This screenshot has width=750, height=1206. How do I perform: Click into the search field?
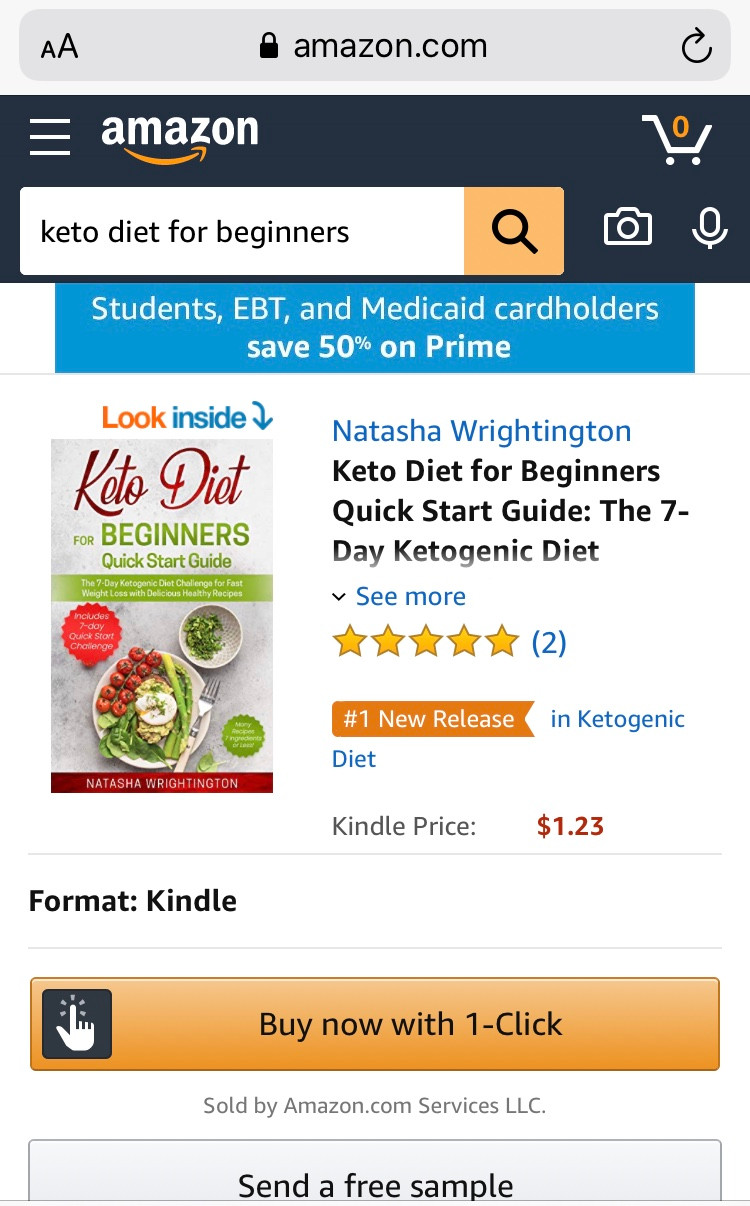click(x=242, y=231)
